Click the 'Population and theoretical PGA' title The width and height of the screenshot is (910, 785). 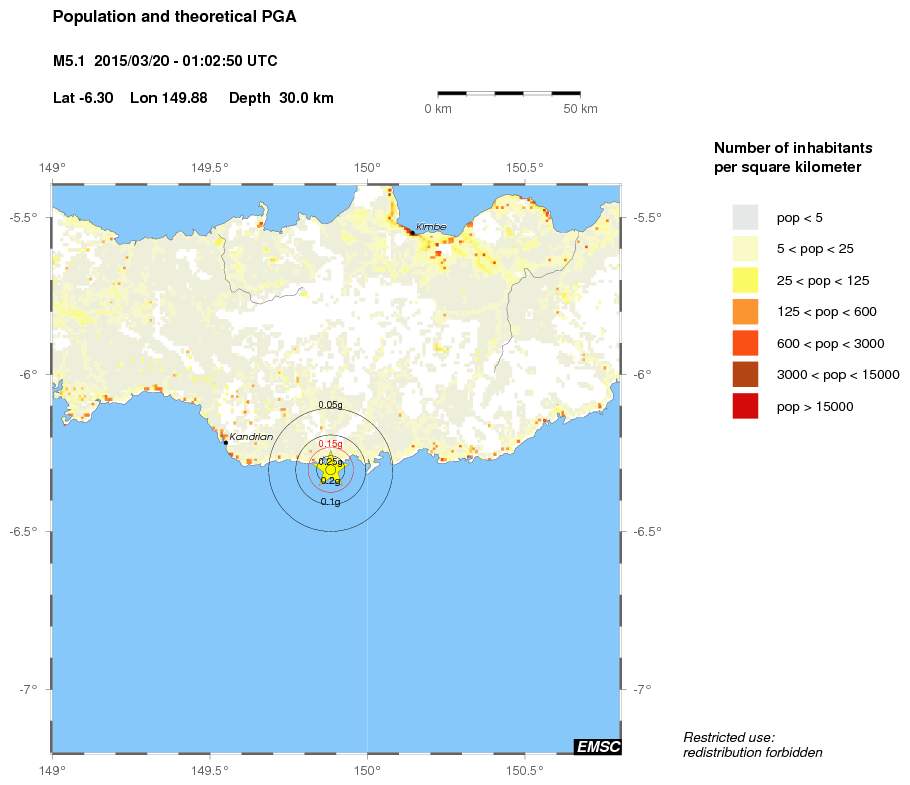pyautogui.click(x=174, y=17)
